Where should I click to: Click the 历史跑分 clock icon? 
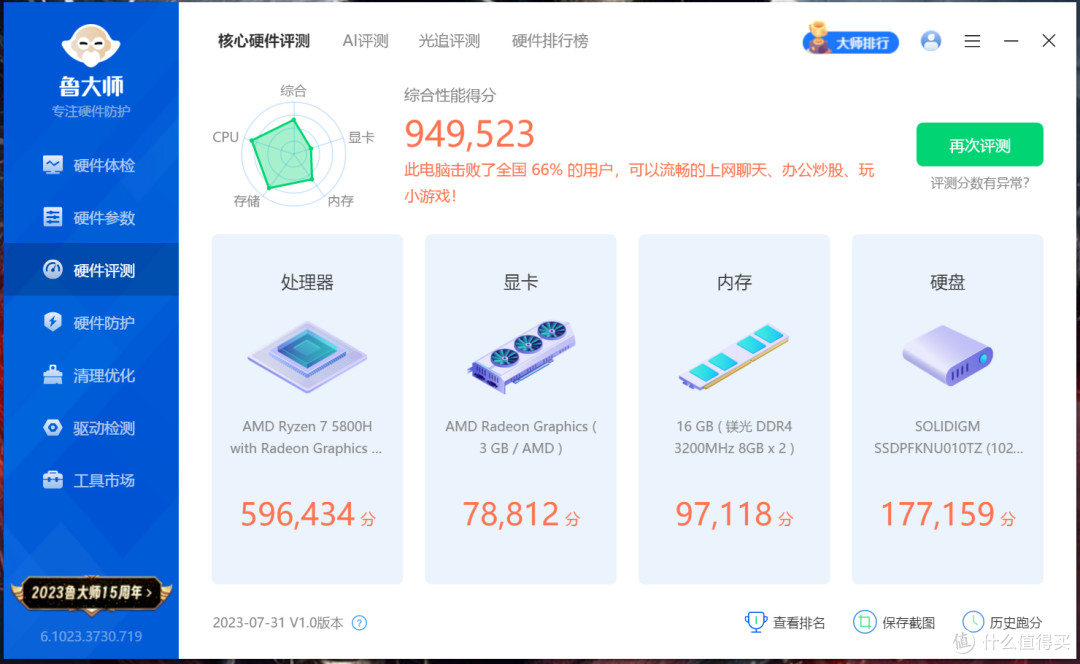(973, 622)
